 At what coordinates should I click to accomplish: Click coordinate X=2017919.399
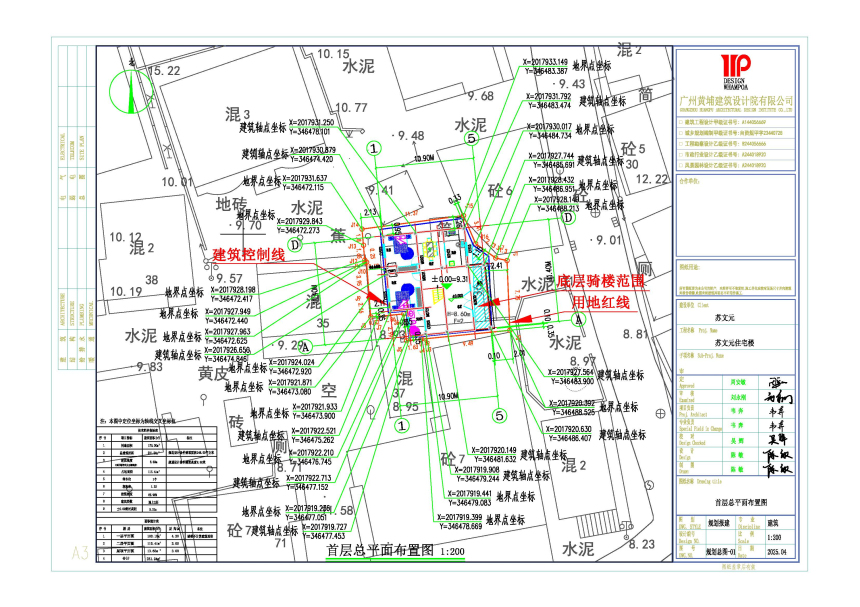(460, 517)
